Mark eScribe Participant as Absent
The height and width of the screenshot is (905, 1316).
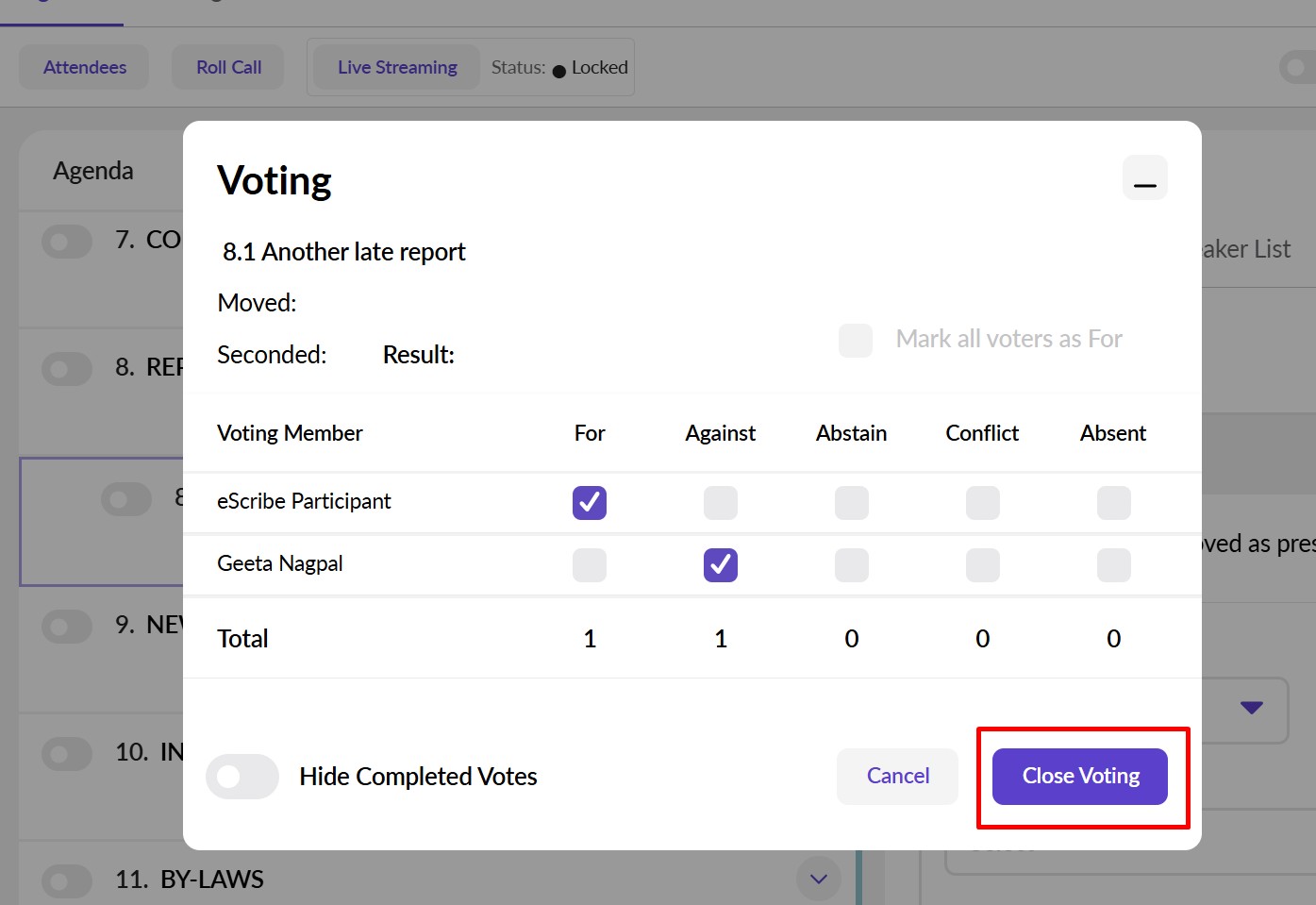tap(1113, 503)
